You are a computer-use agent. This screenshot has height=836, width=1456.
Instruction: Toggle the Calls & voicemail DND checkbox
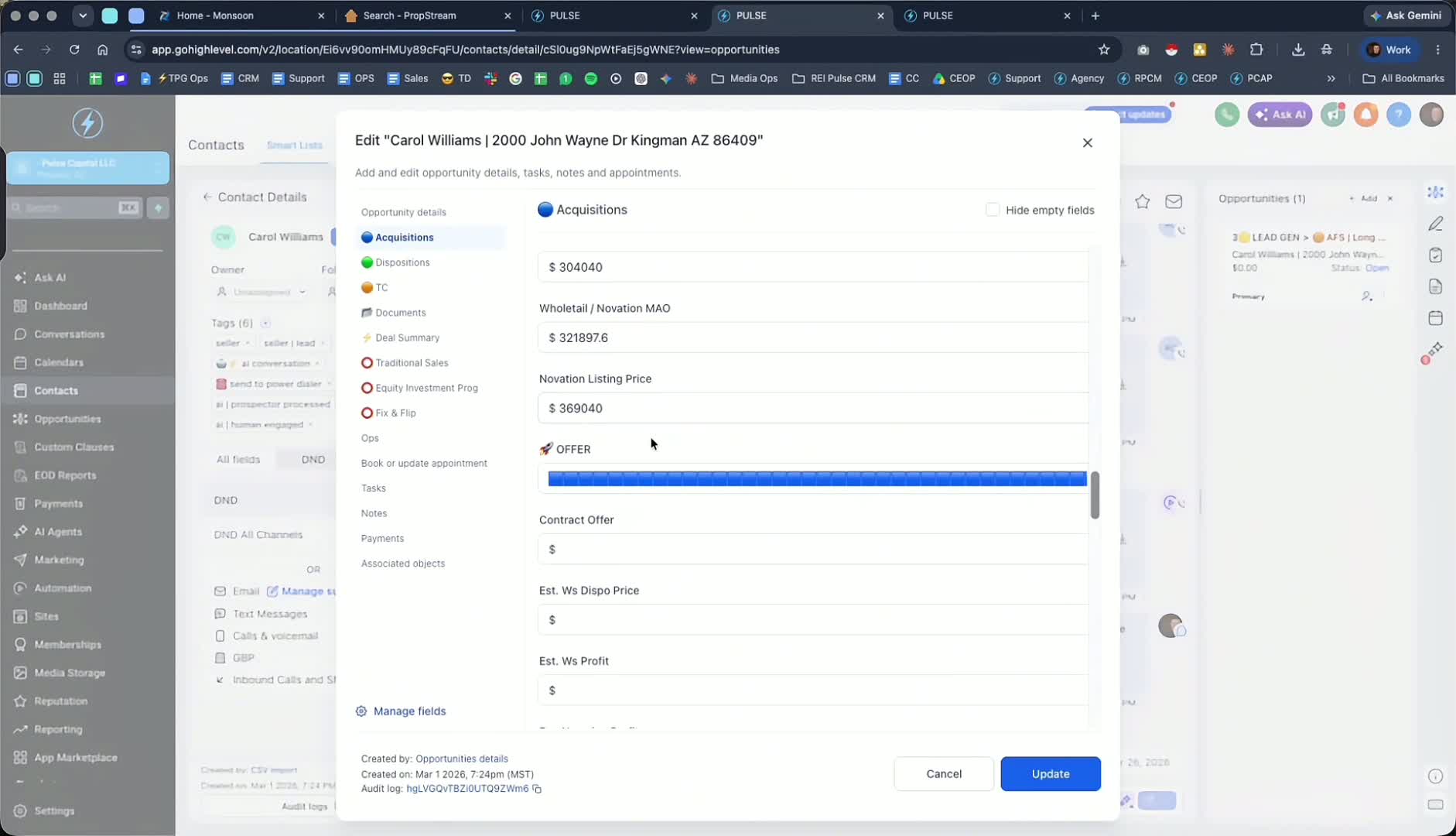tap(220, 636)
